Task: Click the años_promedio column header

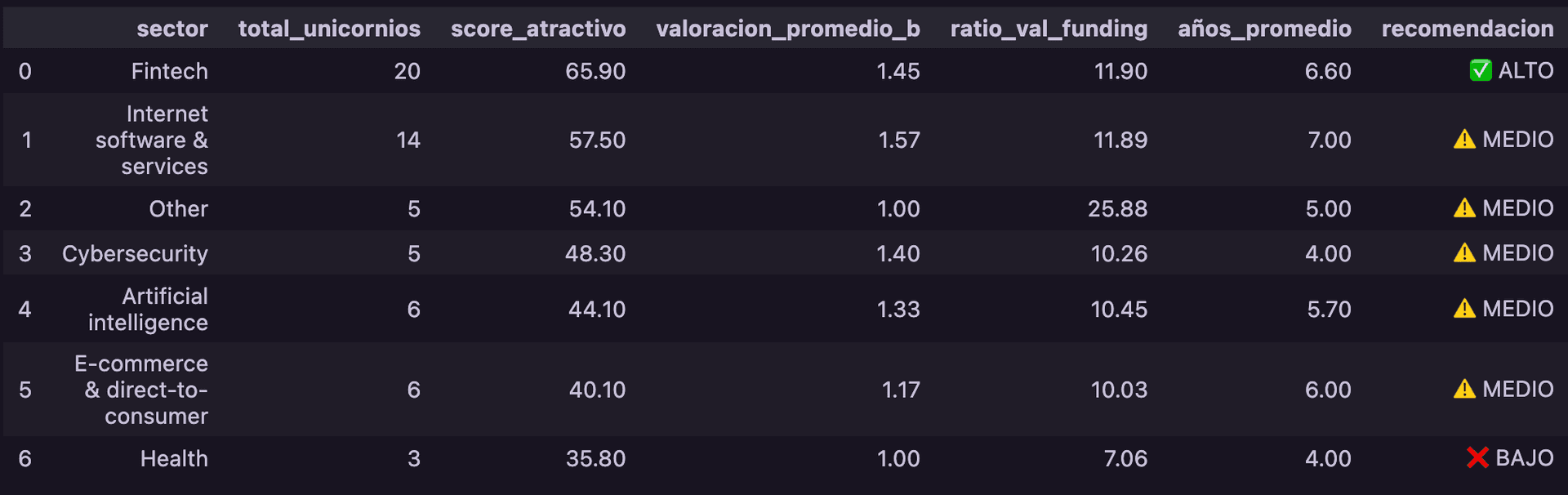Action: (x=1264, y=29)
